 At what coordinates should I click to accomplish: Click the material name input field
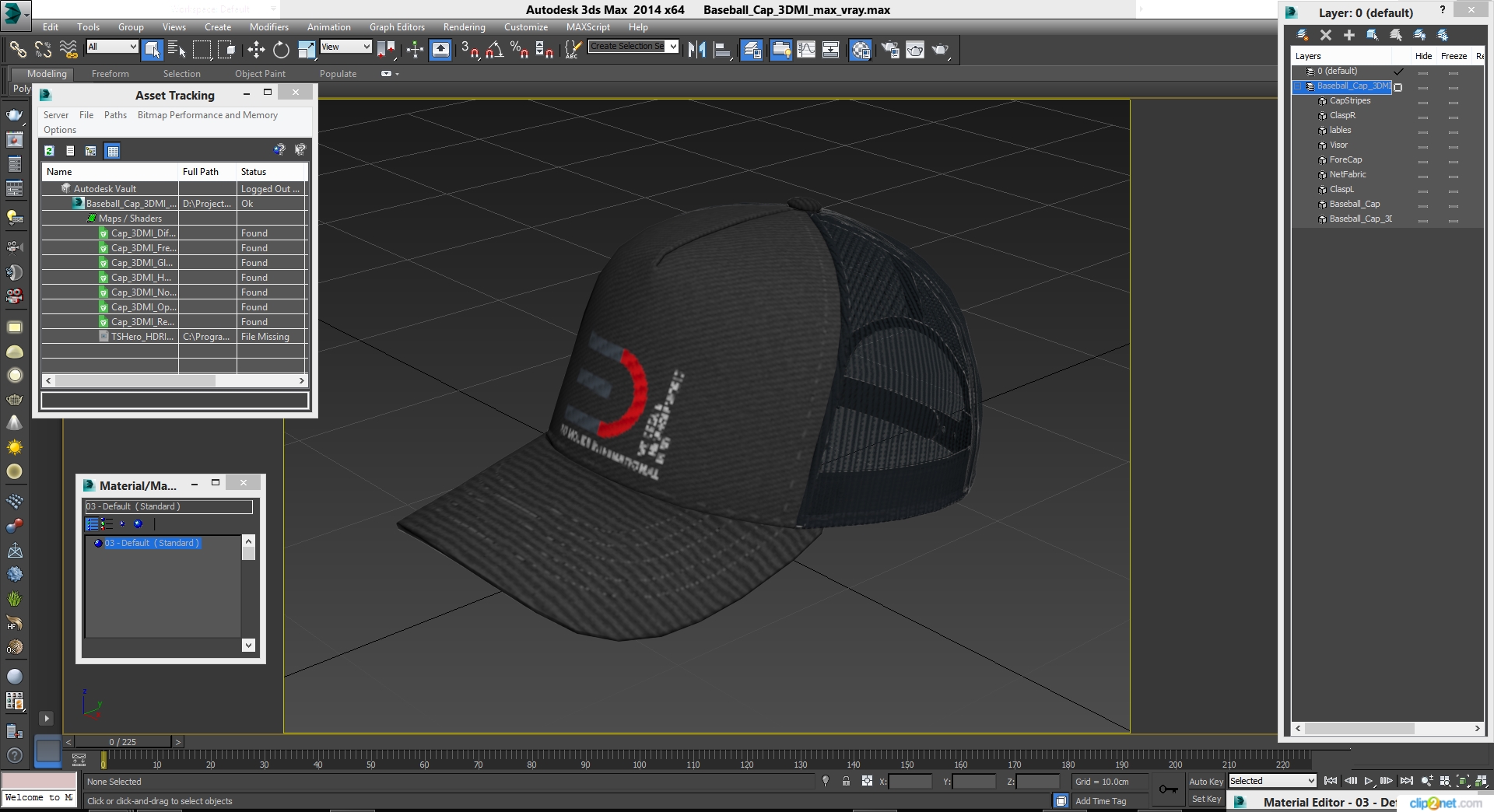coord(169,507)
